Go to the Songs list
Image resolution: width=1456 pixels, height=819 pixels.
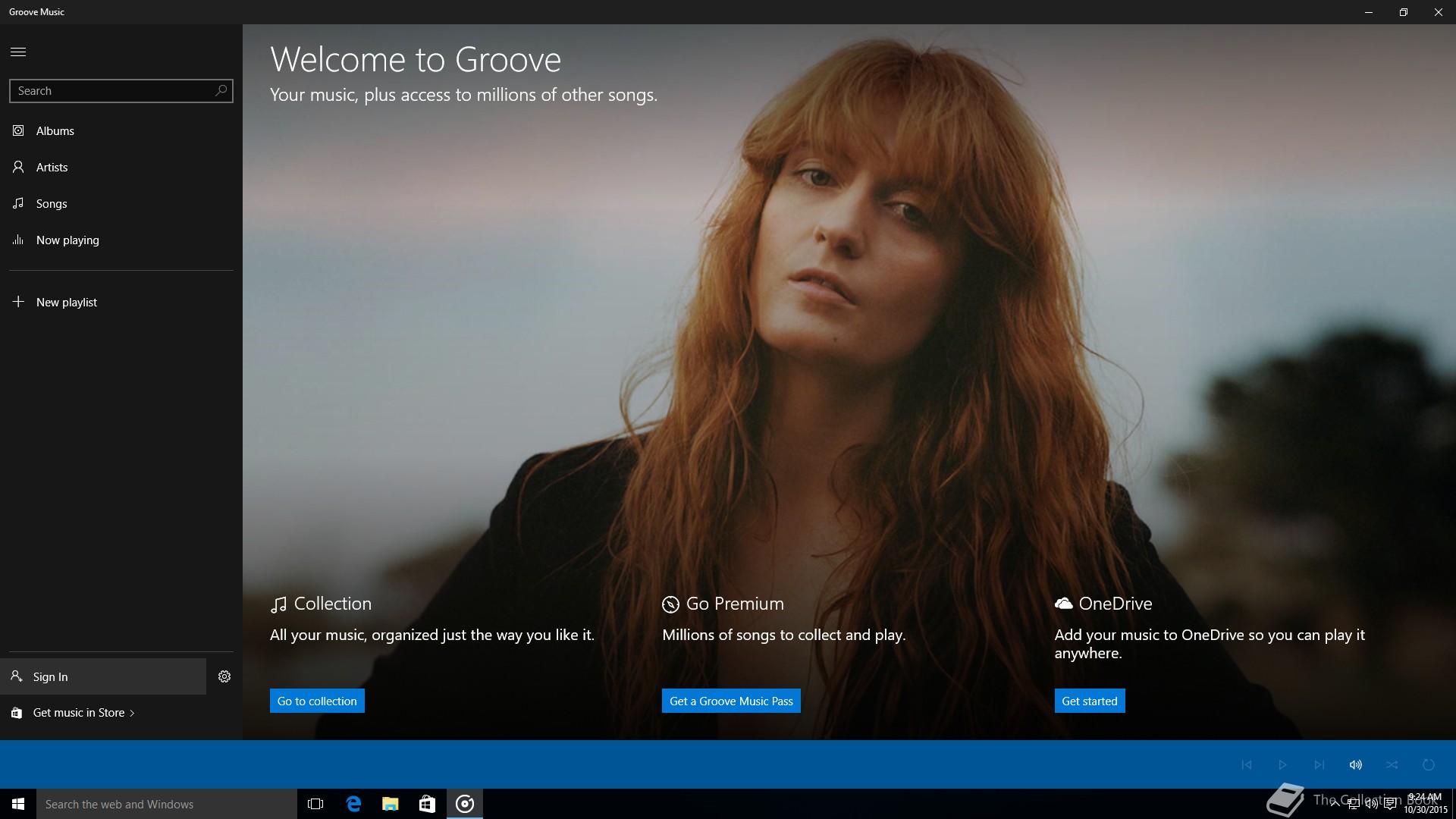click(121, 203)
